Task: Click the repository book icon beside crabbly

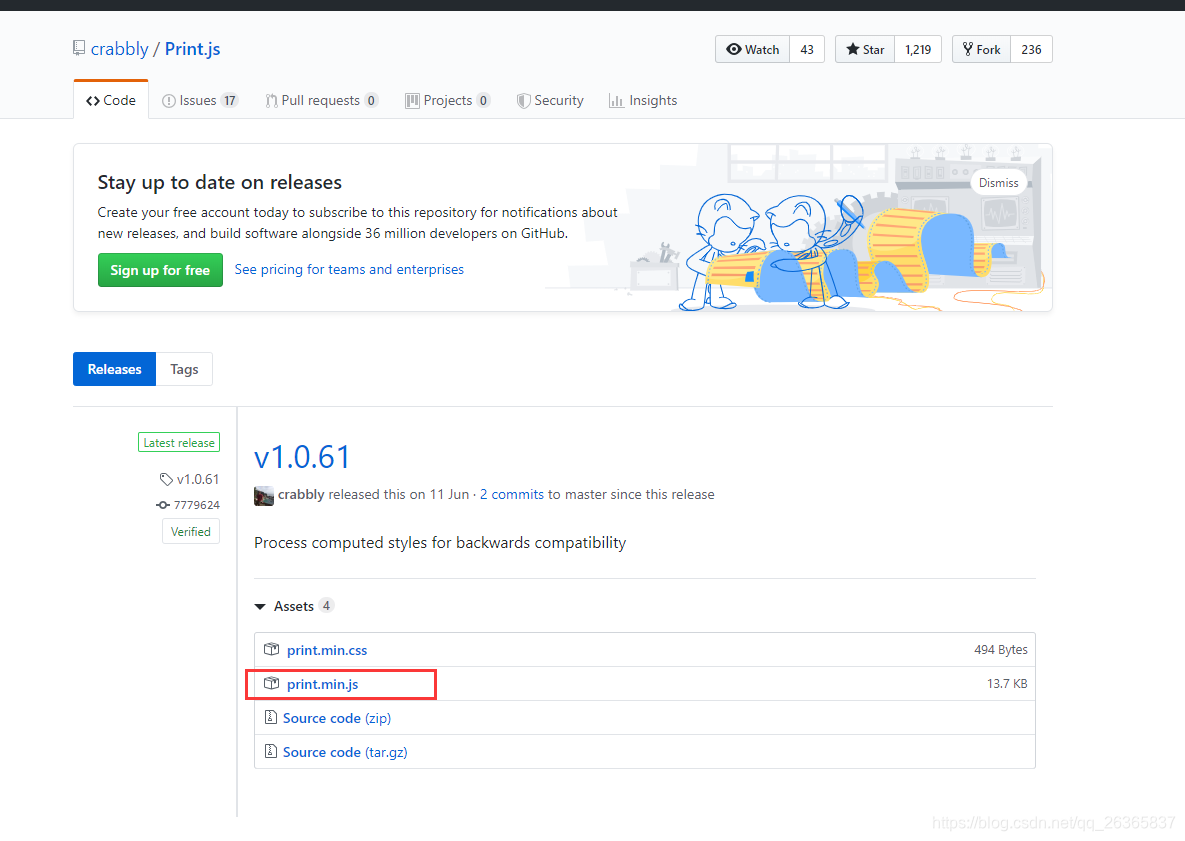Action: 79,48
